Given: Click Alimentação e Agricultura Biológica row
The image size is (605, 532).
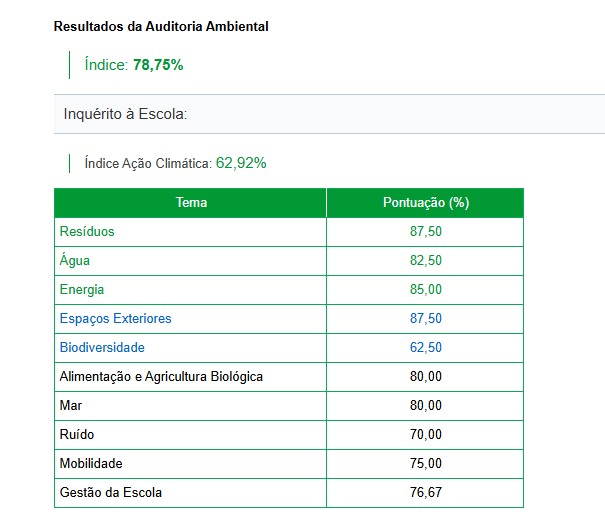Looking at the screenshot, I should [x=161, y=376].
